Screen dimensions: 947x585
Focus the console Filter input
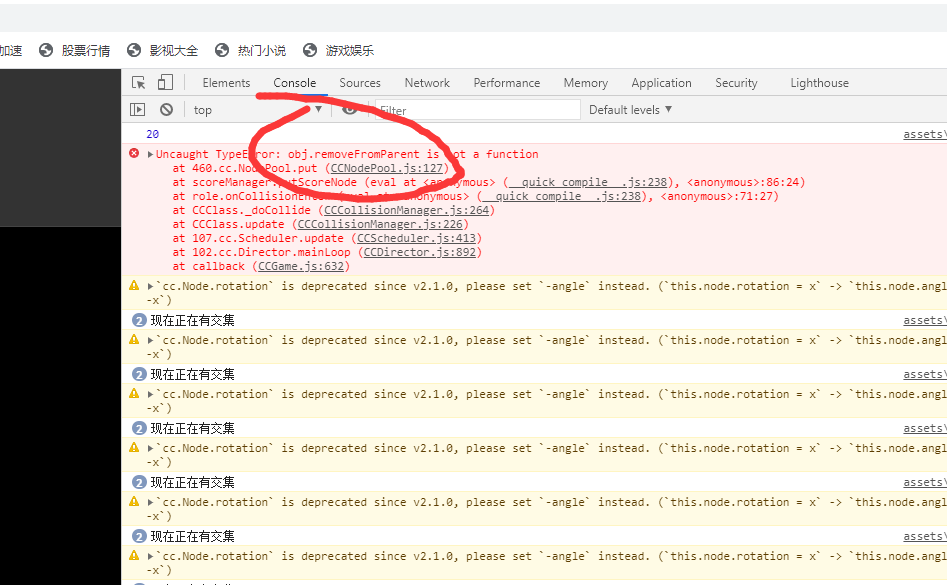[x=478, y=110]
